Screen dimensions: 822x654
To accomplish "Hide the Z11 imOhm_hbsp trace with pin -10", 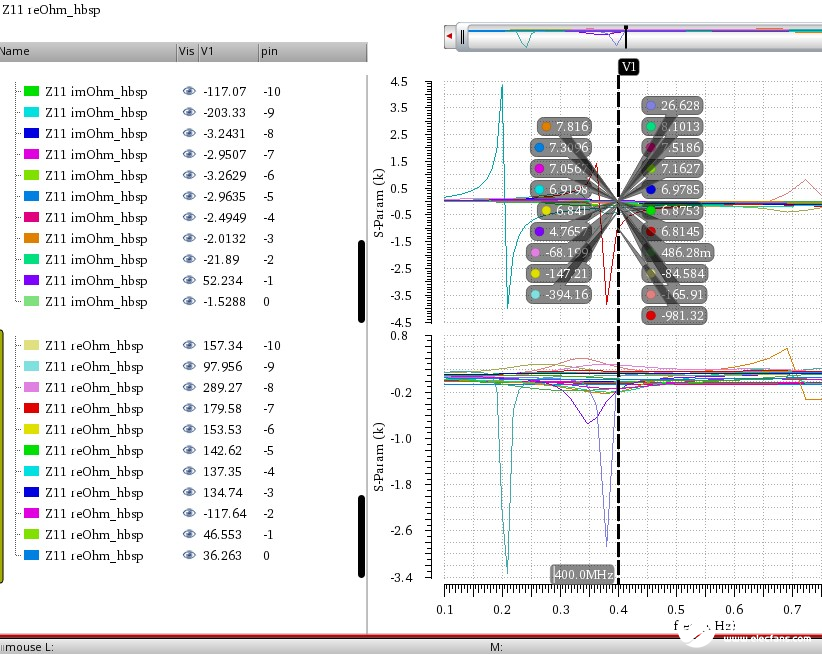I will pyautogui.click(x=189, y=91).
